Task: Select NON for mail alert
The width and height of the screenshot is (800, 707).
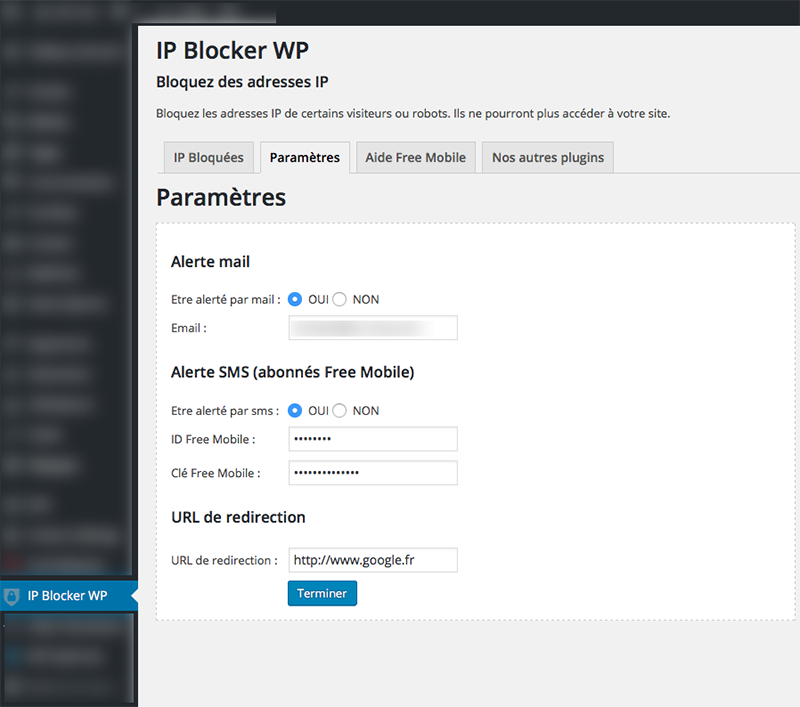Action: click(339, 299)
